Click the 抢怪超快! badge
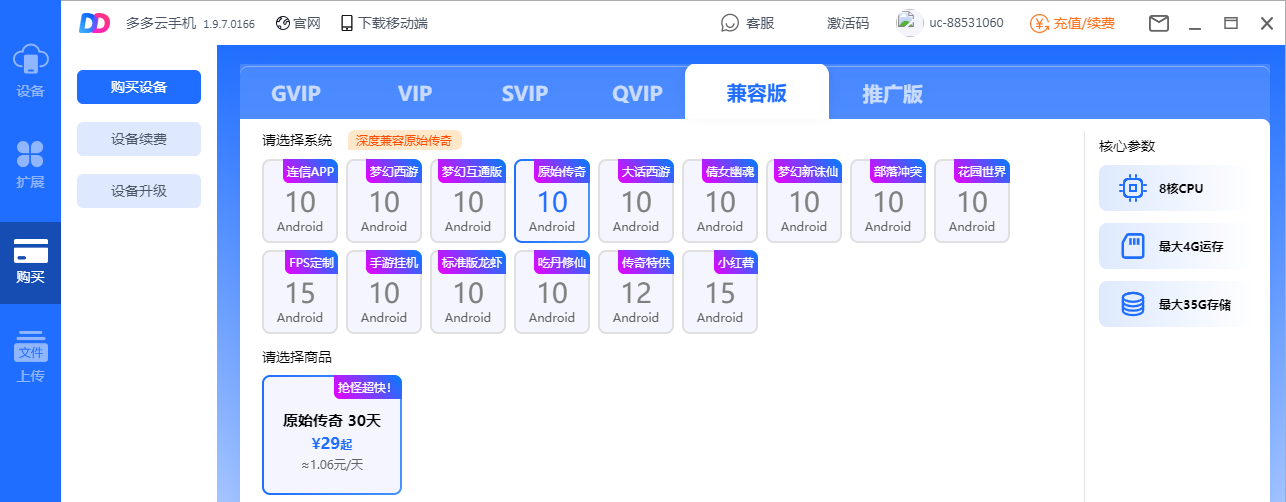This screenshot has width=1286, height=502. [367, 387]
